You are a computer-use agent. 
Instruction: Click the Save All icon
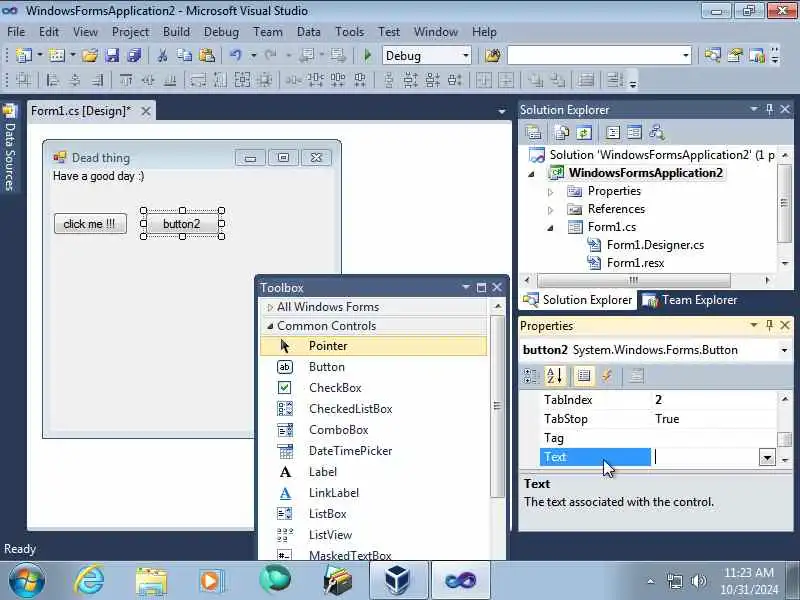tap(134, 55)
